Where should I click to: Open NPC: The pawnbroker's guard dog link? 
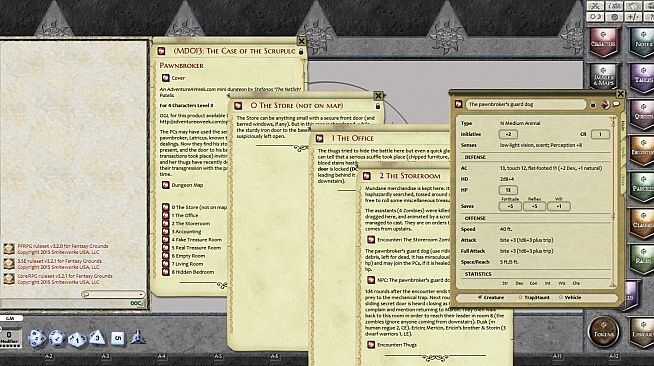click(371, 280)
